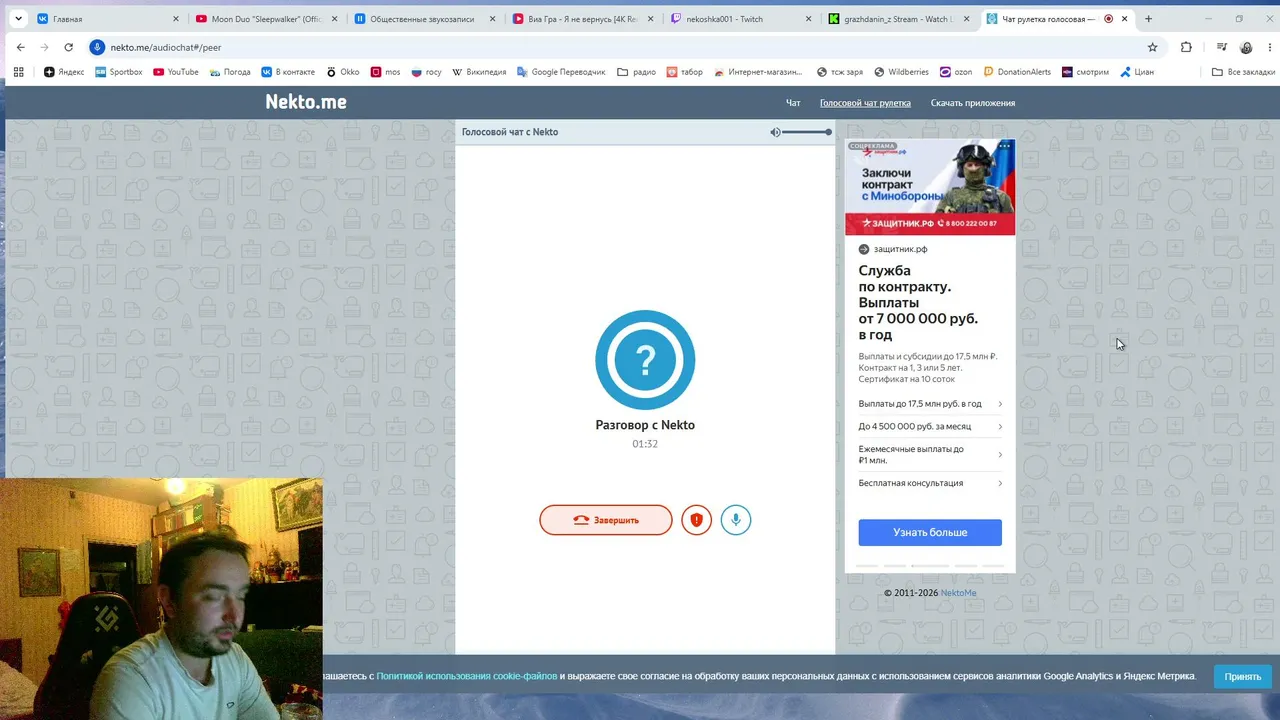Expand the Выплаты до 17,5 млн руб. в год row
Image resolution: width=1280 pixels, height=720 pixels.
[x=930, y=404]
